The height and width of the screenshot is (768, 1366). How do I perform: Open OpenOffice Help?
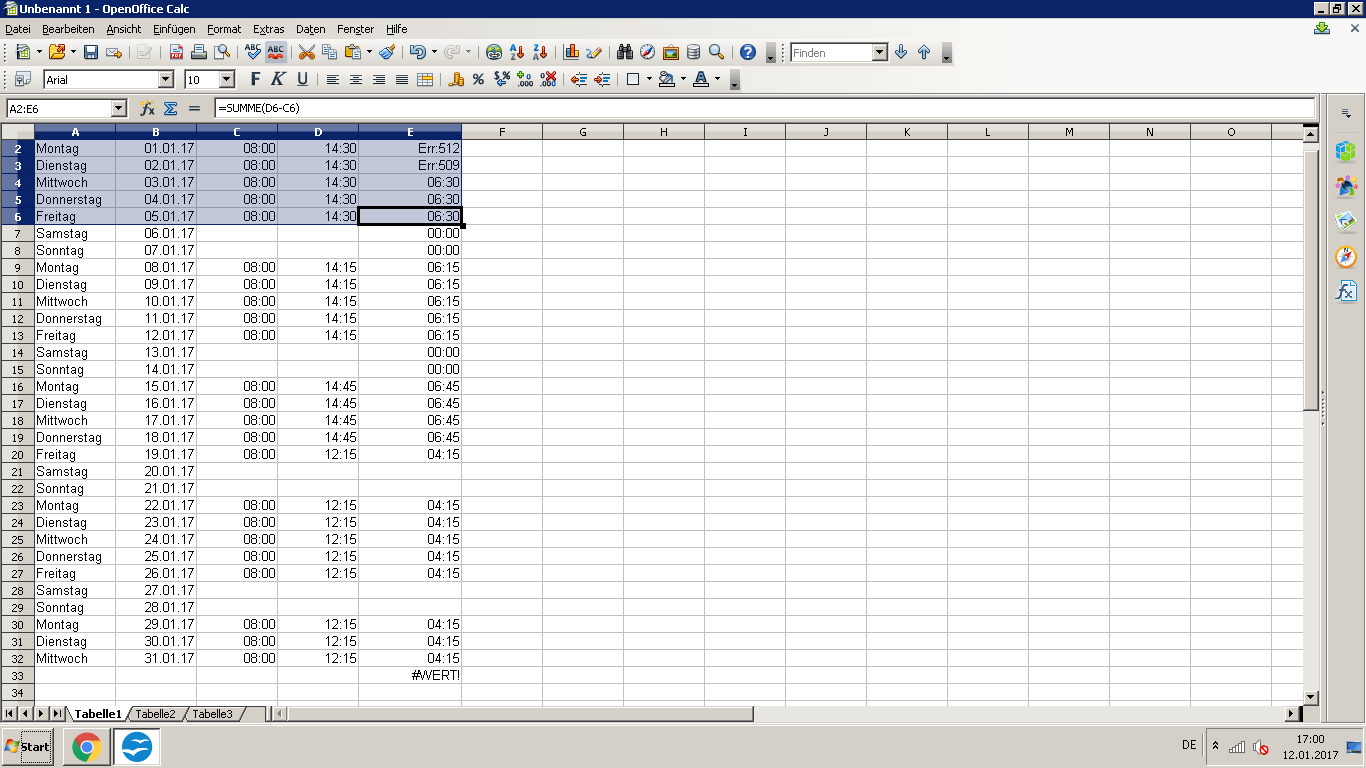pos(747,52)
